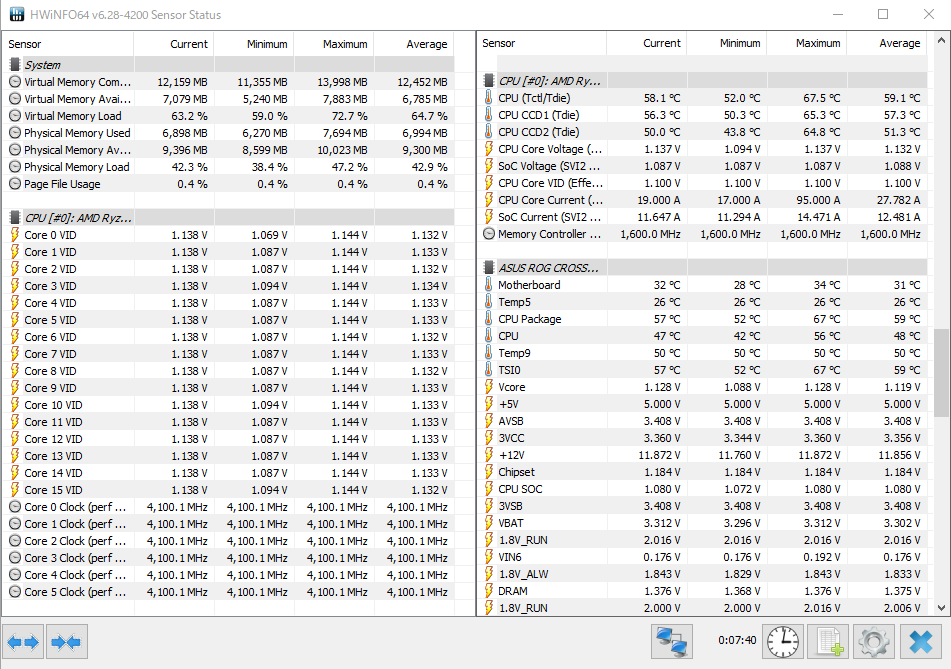Select the CPU Core Current row
The width and height of the screenshot is (951, 669).
705,200
